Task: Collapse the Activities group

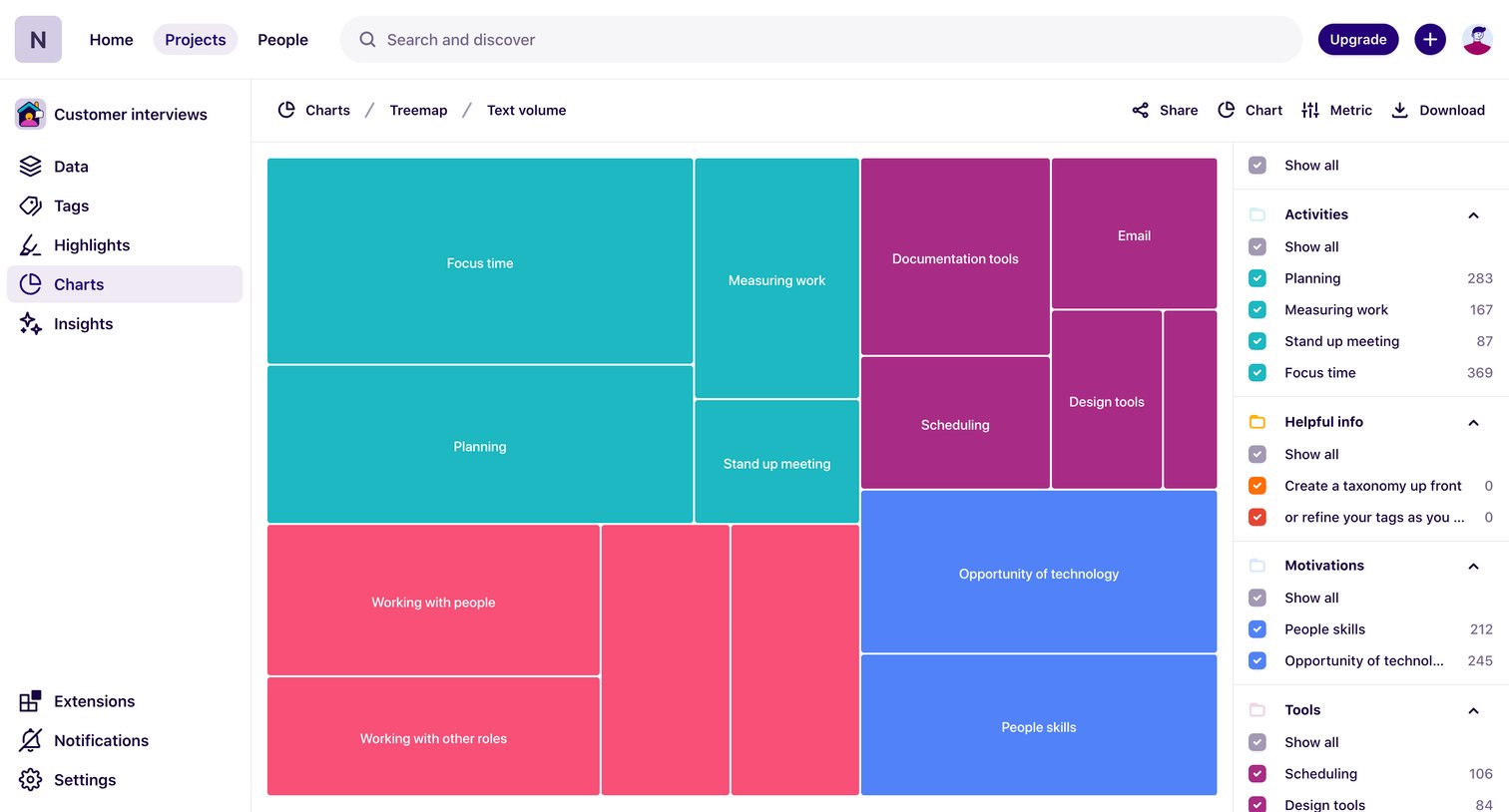Action: coord(1473,215)
